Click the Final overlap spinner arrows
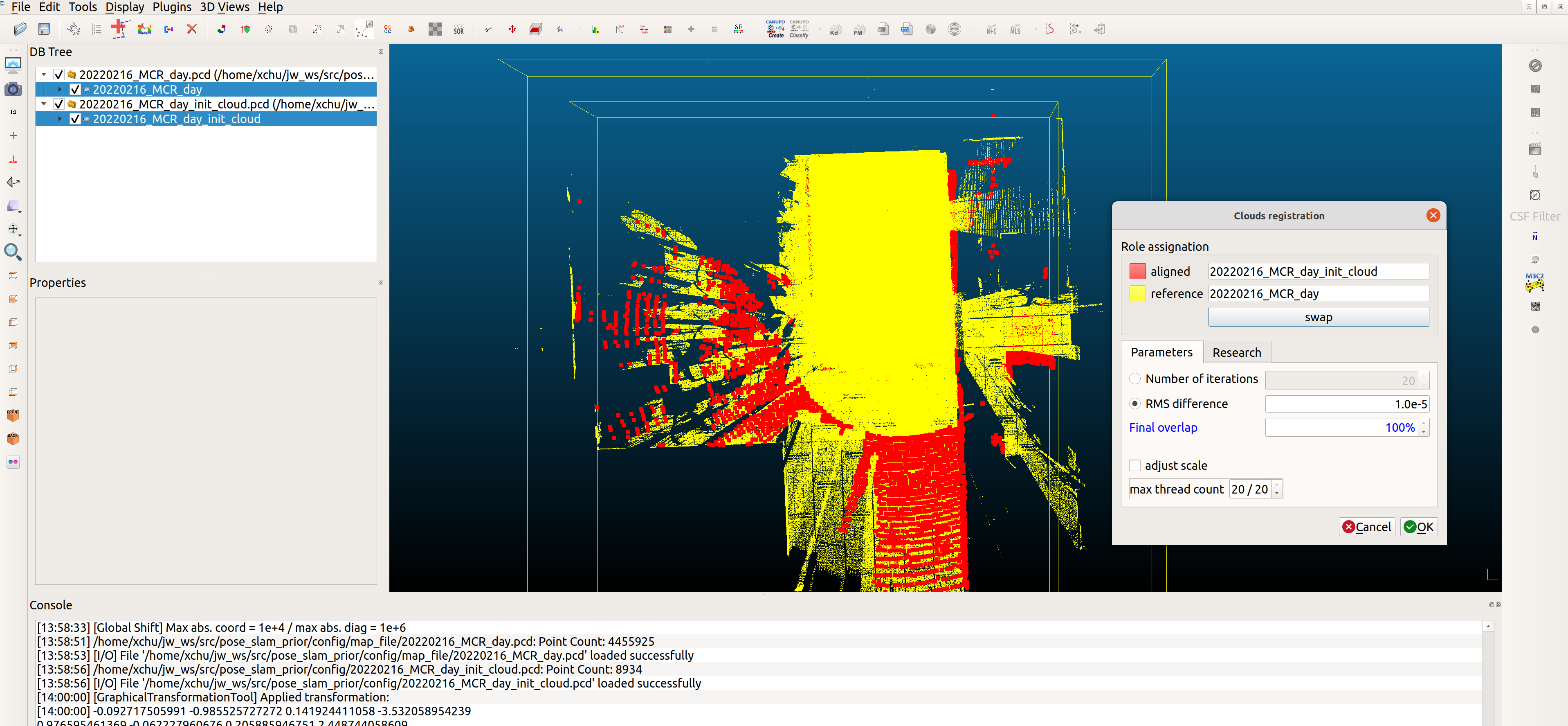The image size is (1568, 726). coord(1423,428)
